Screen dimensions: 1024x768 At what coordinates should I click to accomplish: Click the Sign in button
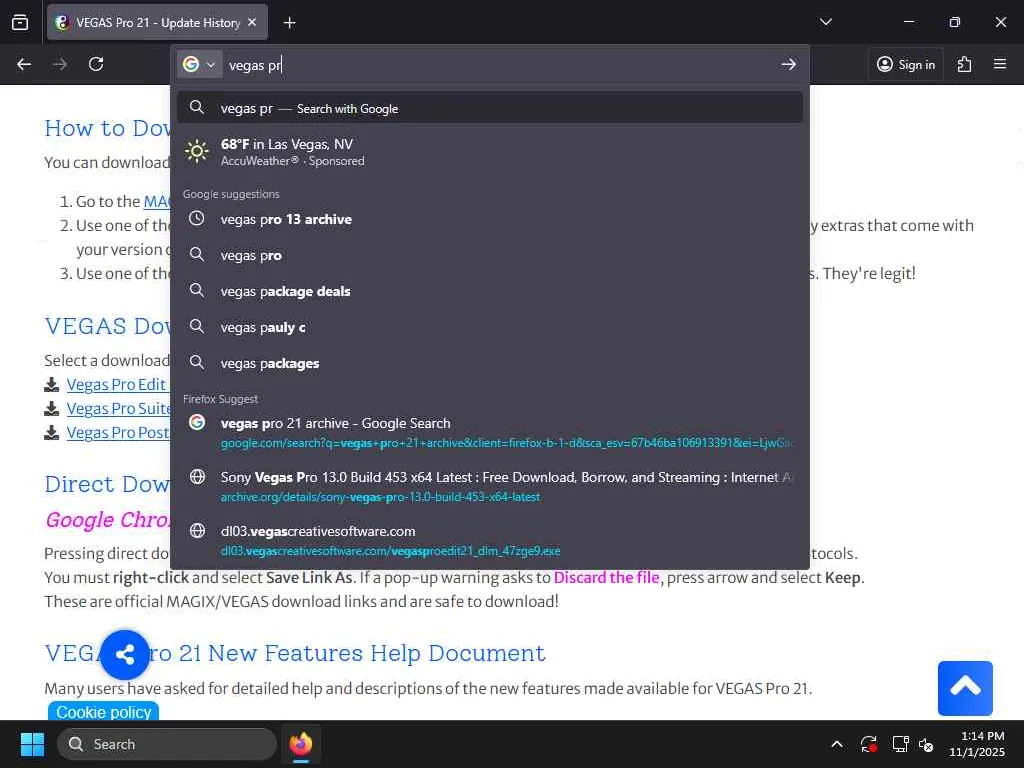pos(906,64)
